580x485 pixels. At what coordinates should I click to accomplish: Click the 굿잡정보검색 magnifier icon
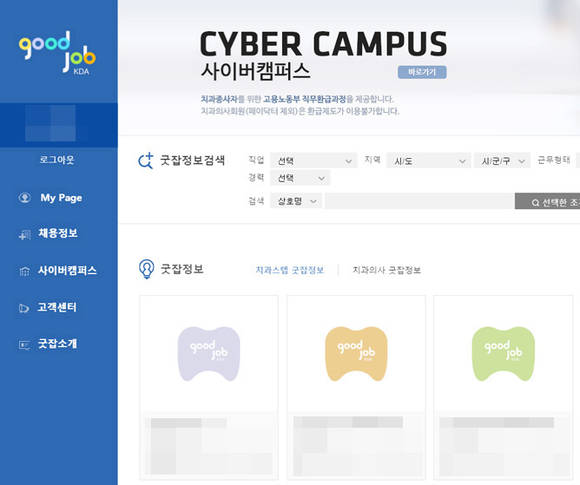[x=146, y=161]
